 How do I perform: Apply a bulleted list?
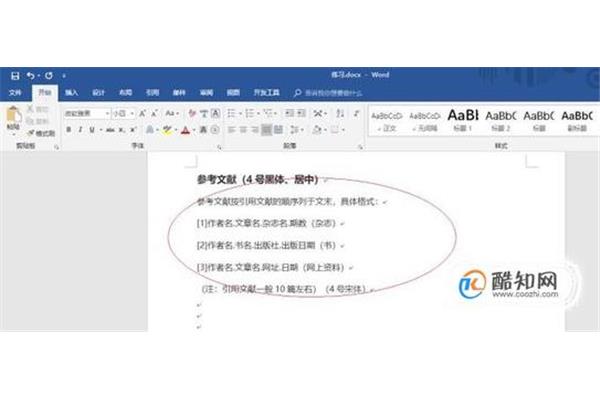click(x=231, y=113)
